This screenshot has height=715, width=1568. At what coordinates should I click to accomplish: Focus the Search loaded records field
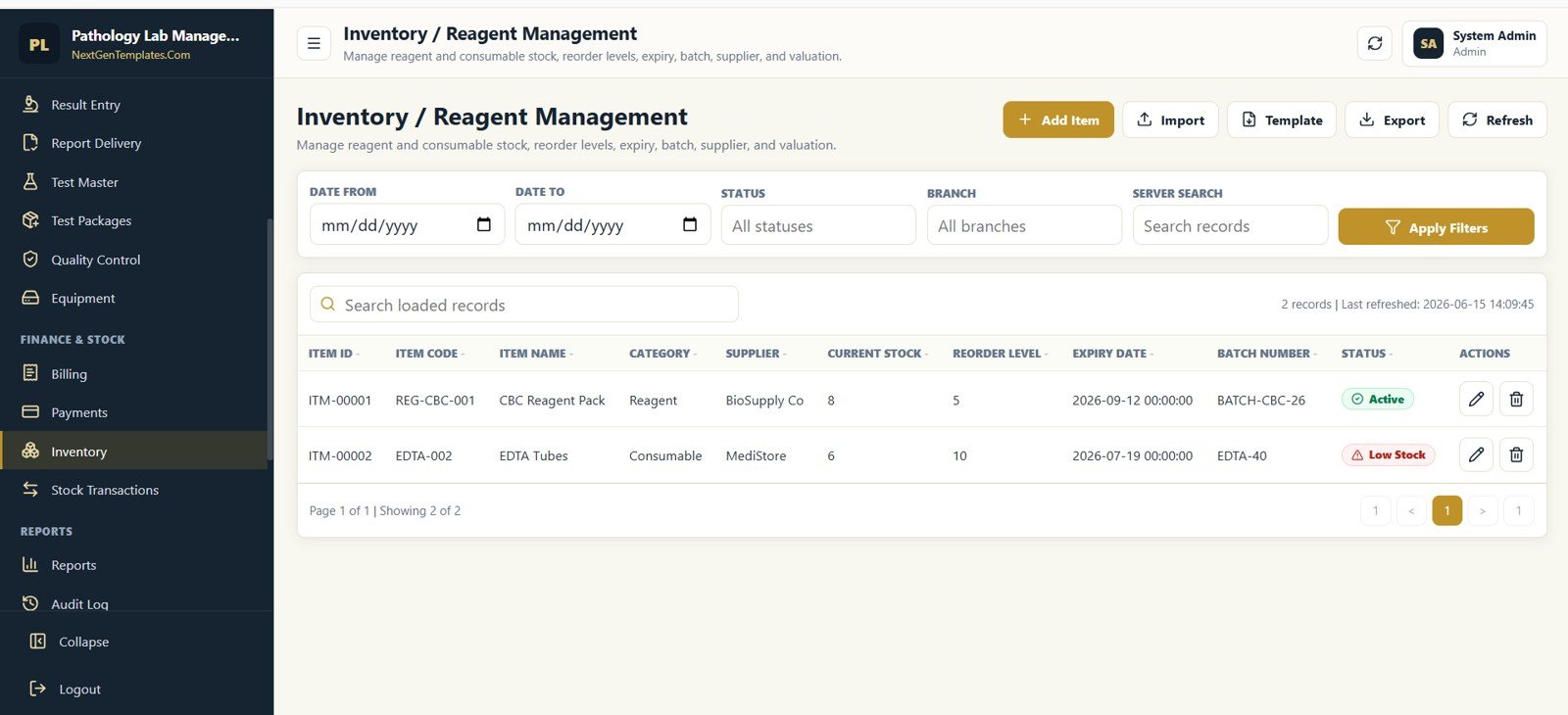[x=524, y=305]
